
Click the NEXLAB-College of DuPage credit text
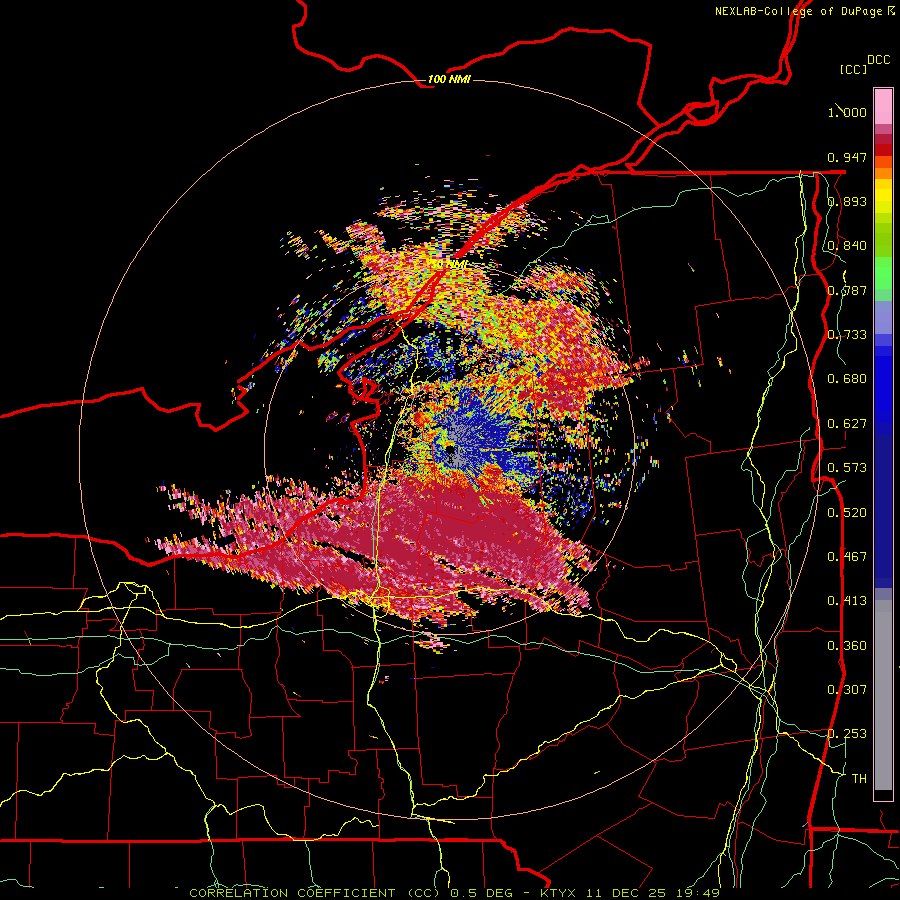(x=798, y=11)
